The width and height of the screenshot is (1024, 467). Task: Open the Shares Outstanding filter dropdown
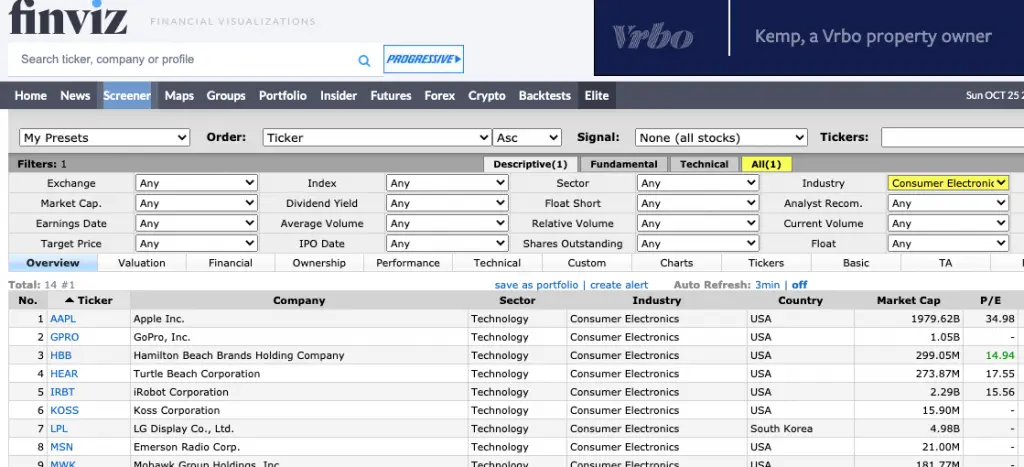(x=698, y=244)
